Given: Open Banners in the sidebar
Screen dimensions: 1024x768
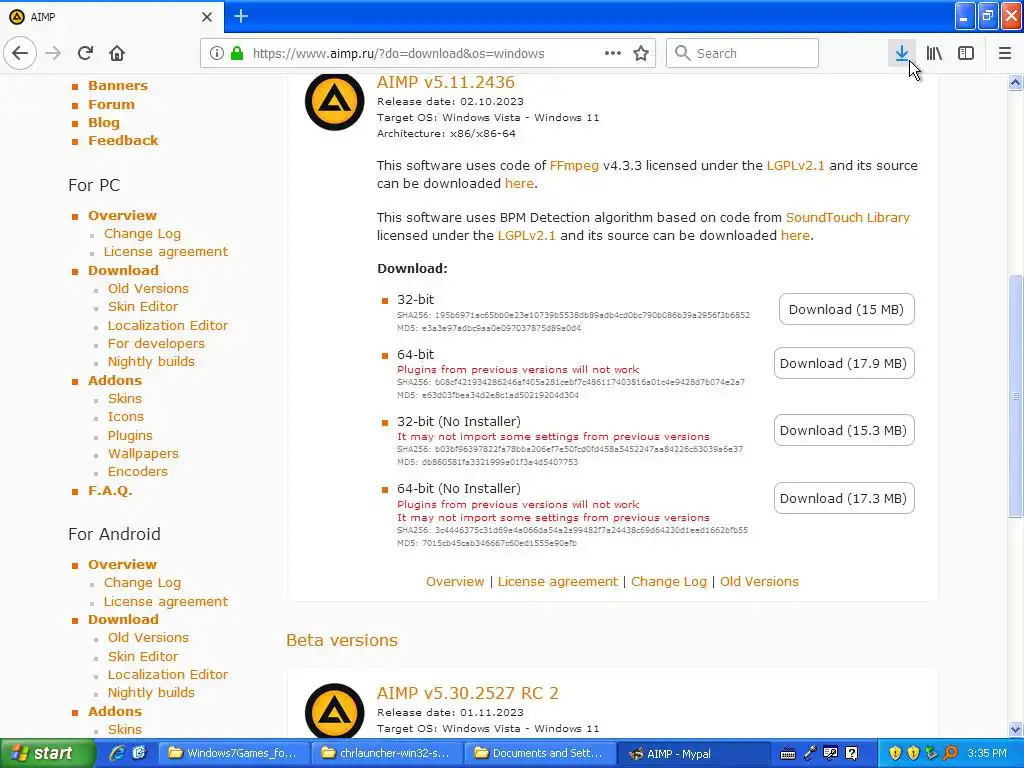Looking at the screenshot, I should point(118,86).
